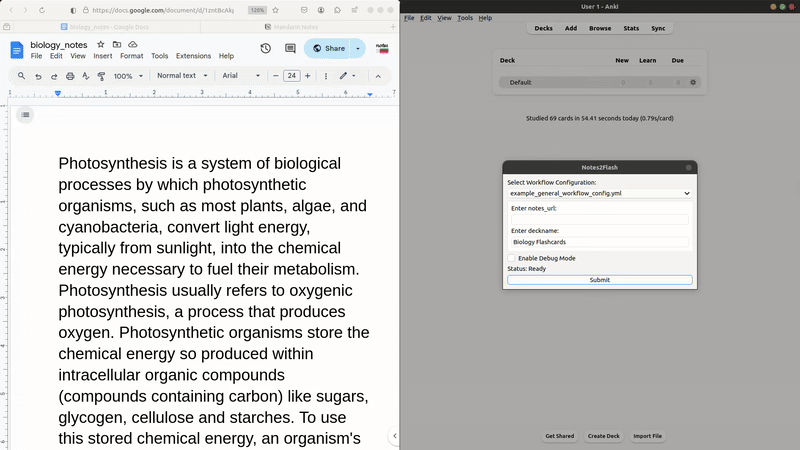Click Anki's Sync button
Image resolution: width=800 pixels, height=450 pixels.
(658, 29)
